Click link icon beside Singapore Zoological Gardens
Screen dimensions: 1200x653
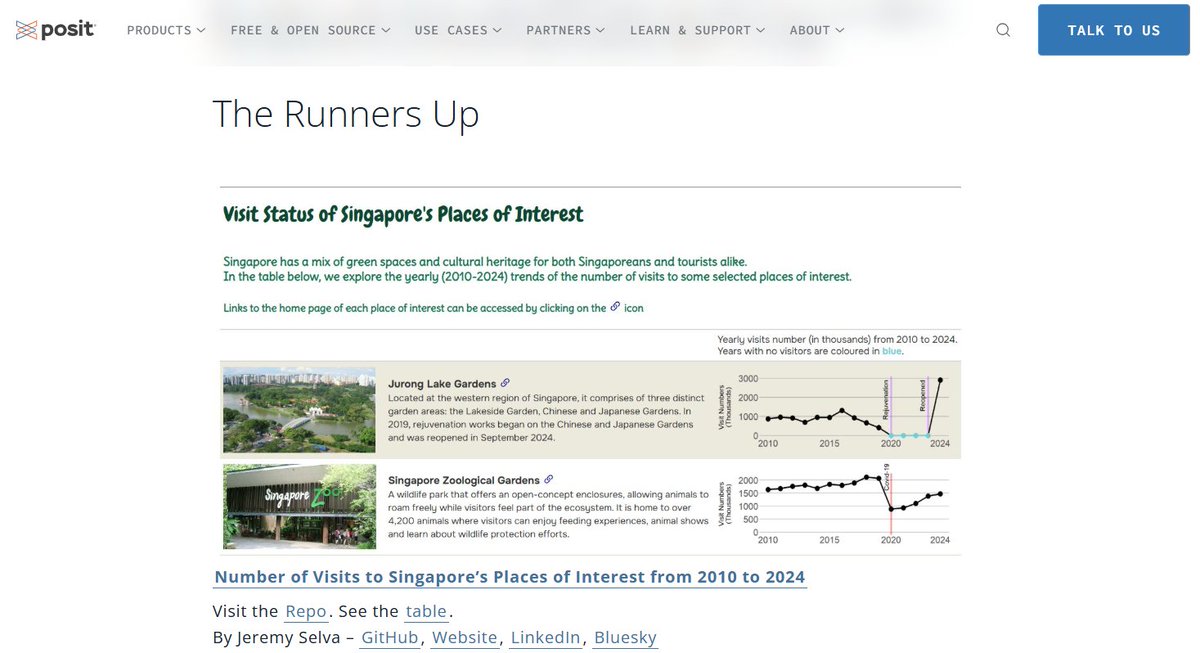point(548,480)
